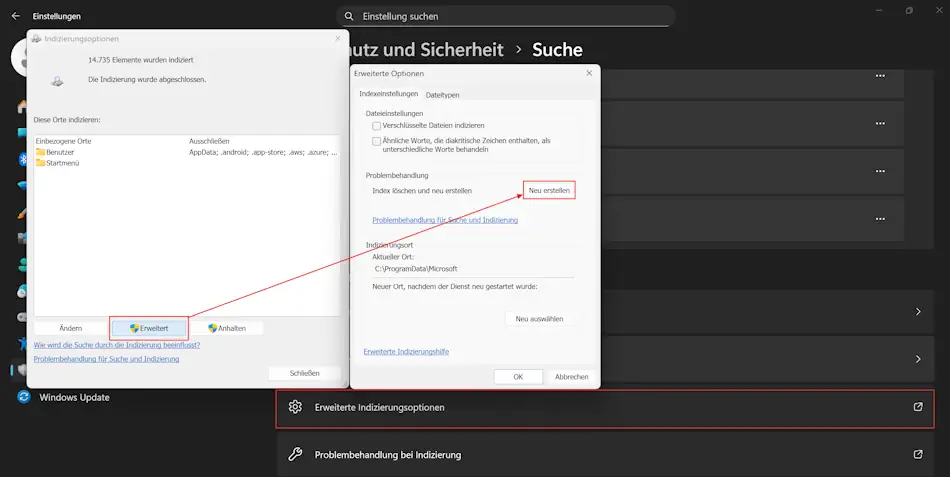Click the Erweitert button

click(149, 328)
